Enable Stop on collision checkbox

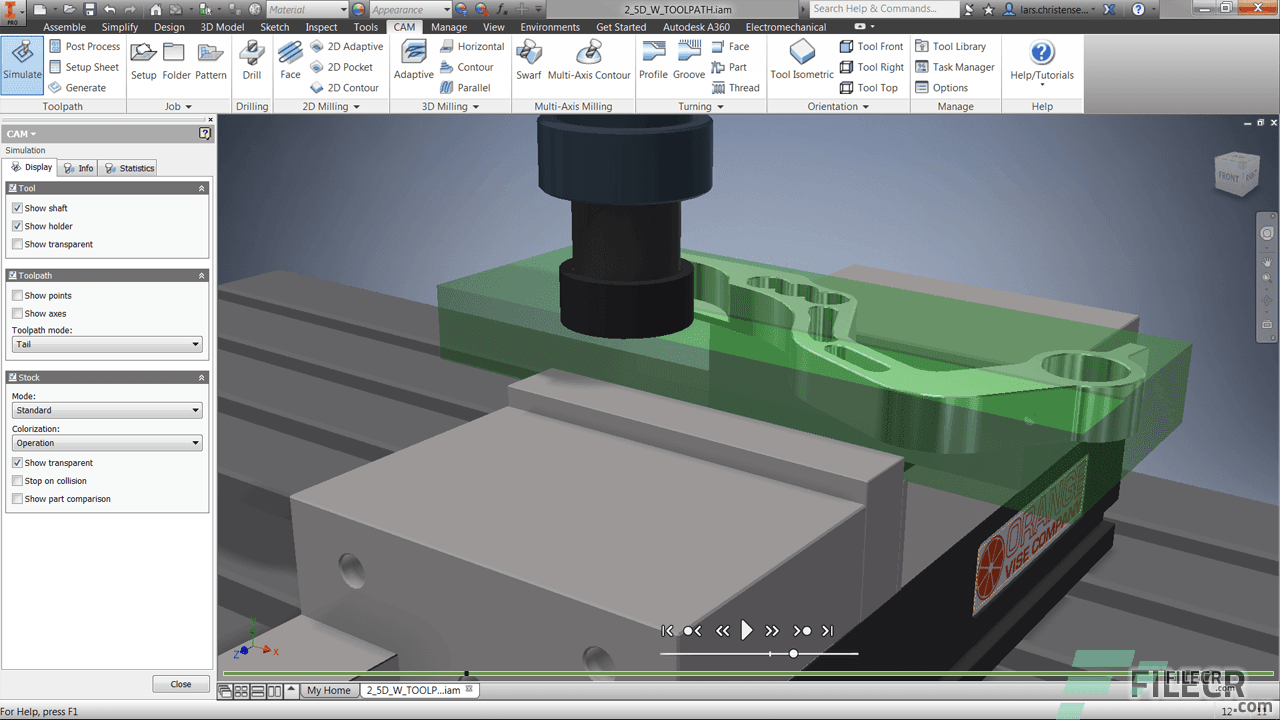[18, 481]
